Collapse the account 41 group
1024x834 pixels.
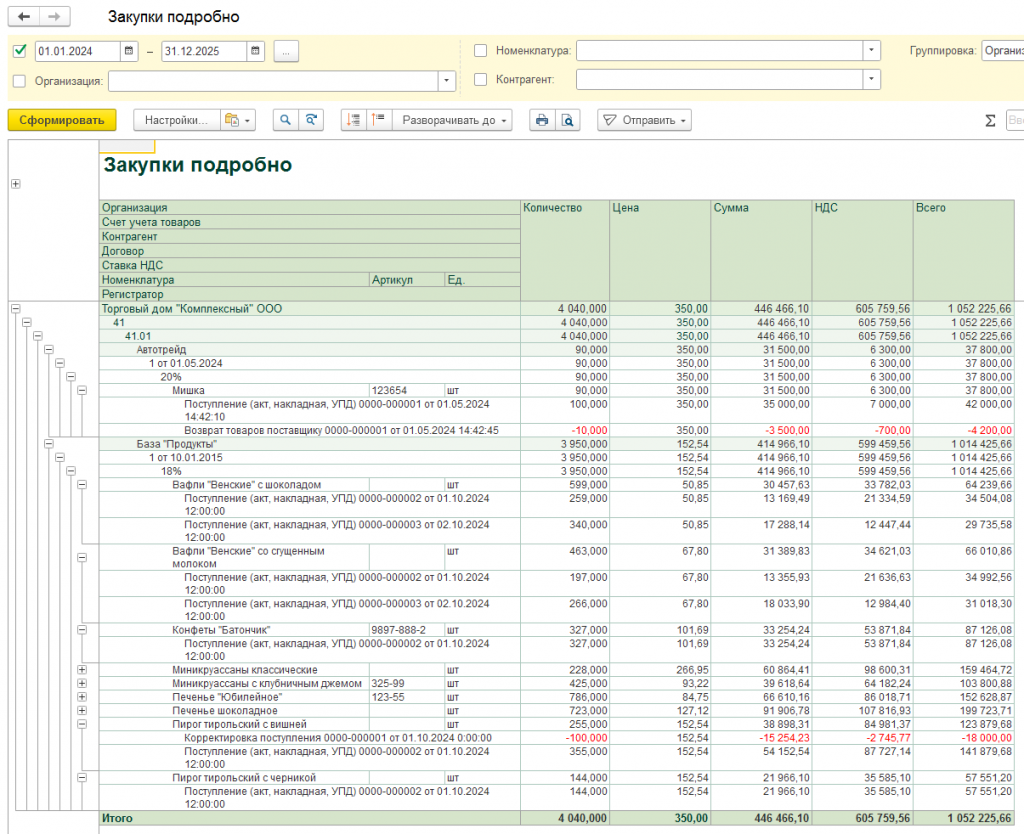(x=27, y=322)
